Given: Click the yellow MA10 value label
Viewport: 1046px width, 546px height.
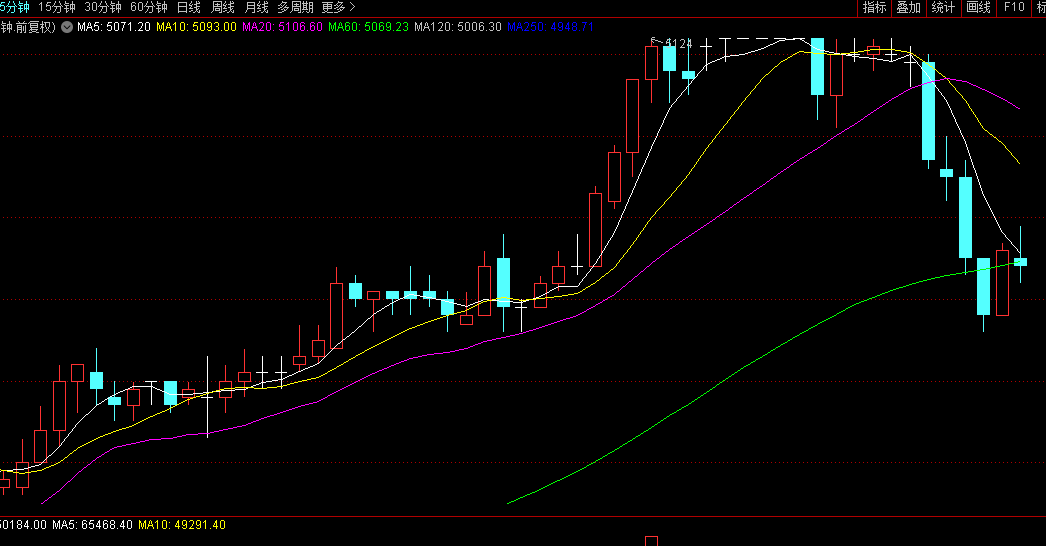Looking at the screenshot, I should pyautogui.click(x=196, y=27).
